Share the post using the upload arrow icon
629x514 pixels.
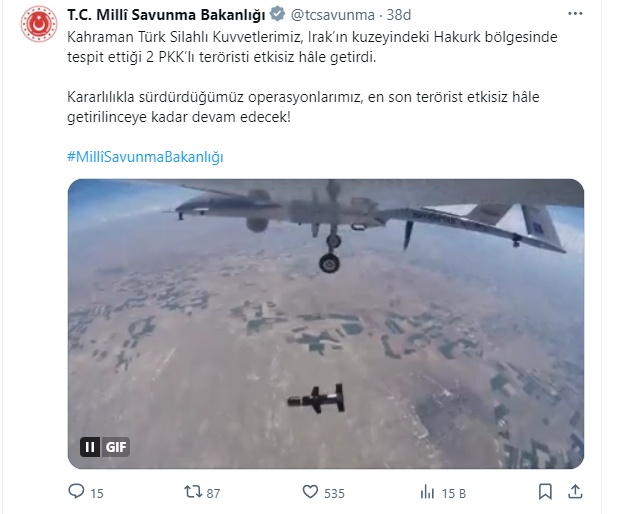coord(575,492)
